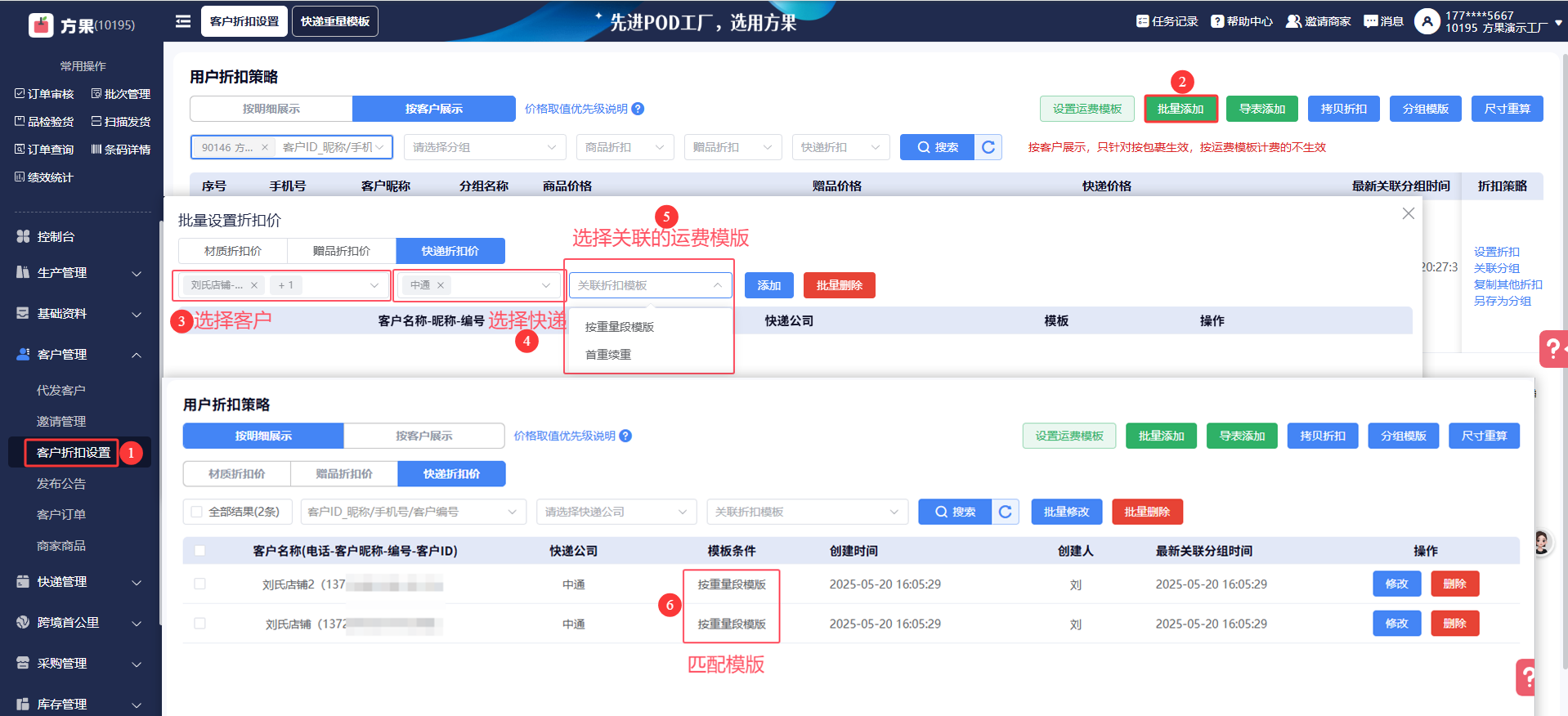
Task: Open 订单查询 from the sidebar shortcuts
Action: point(44,150)
